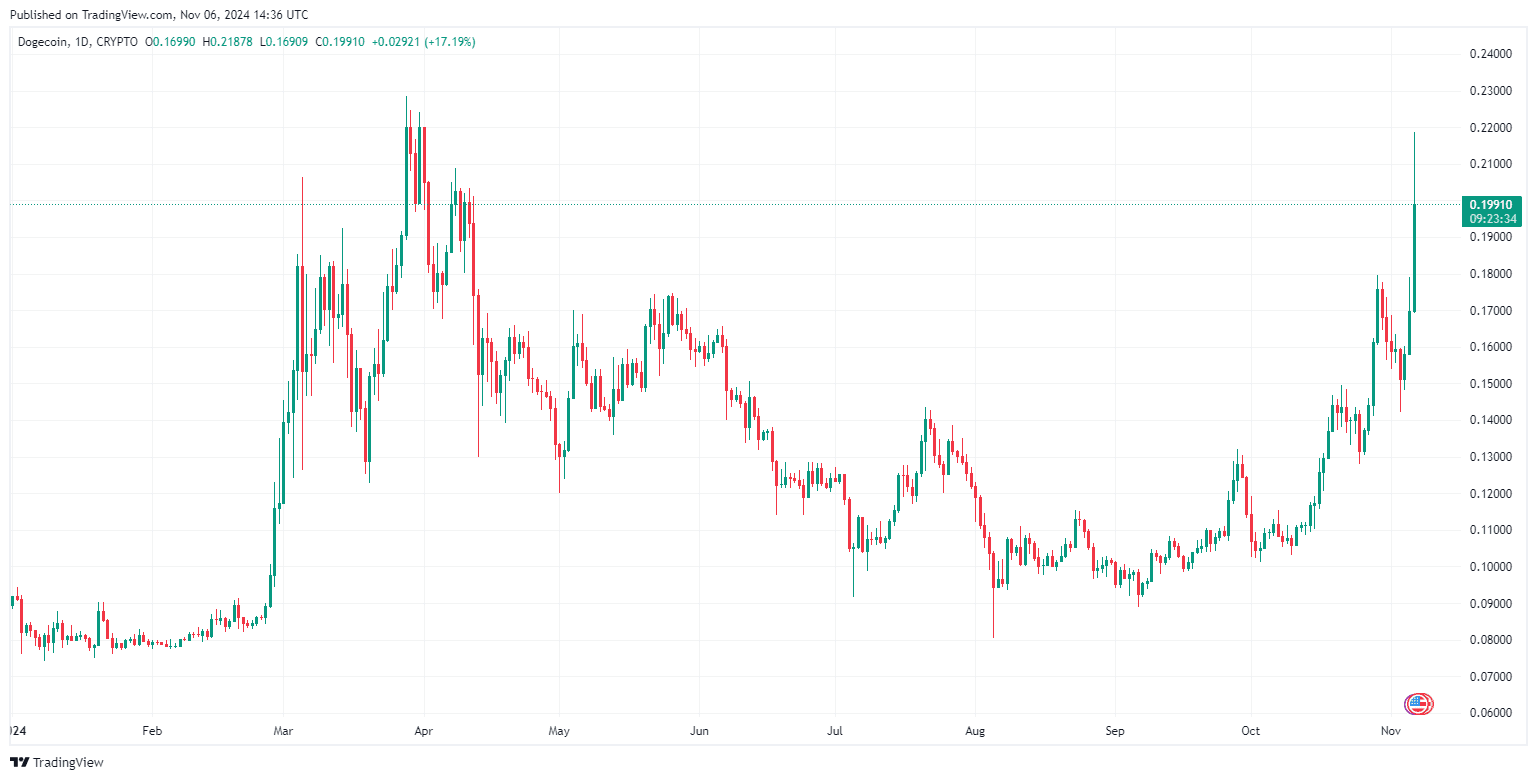Screen dimensions: 1537x780
Task: Click the low value L0.16909
Action: [285, 42]
